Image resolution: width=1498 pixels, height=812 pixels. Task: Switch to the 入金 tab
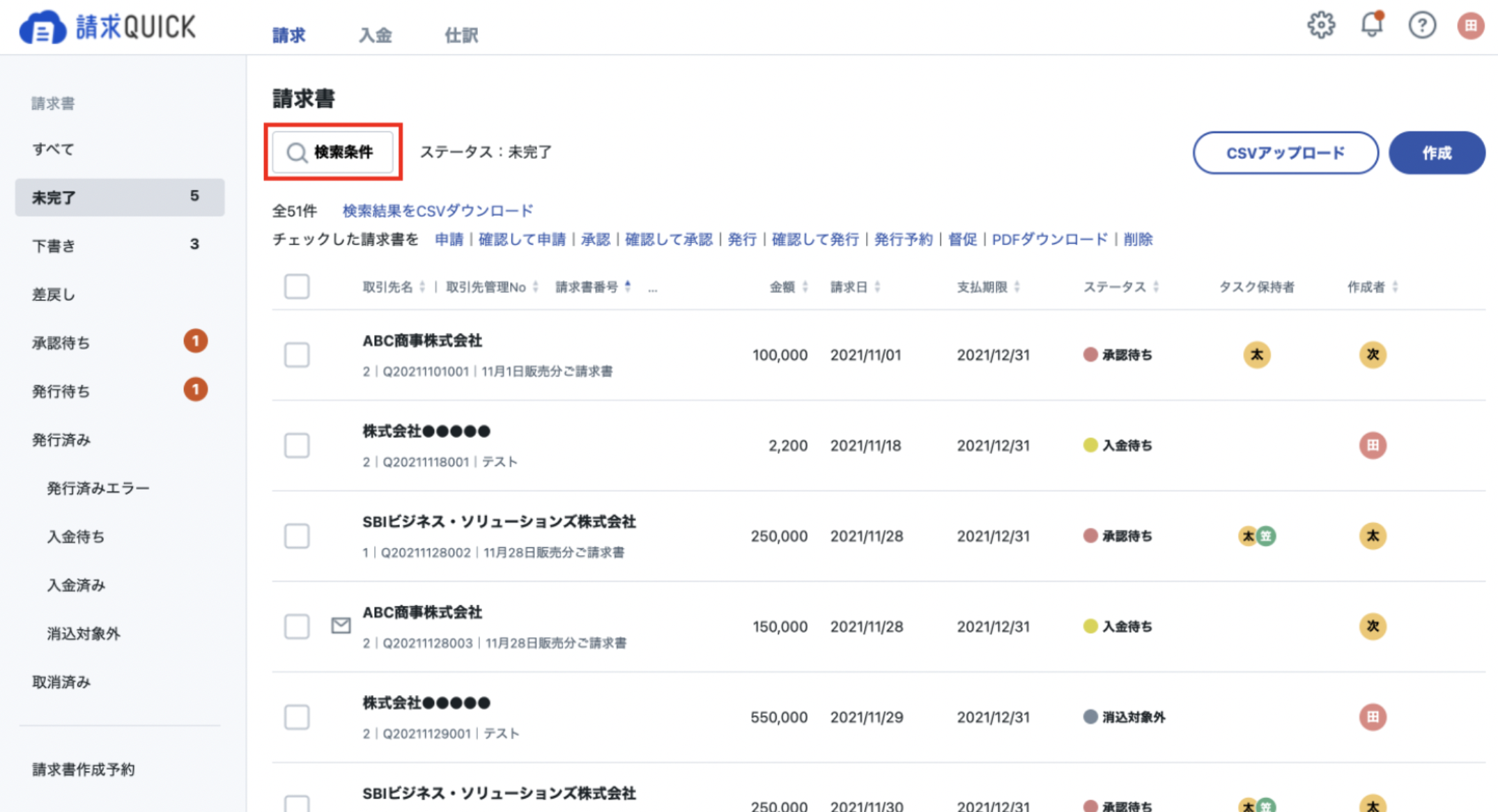(375, 35)
